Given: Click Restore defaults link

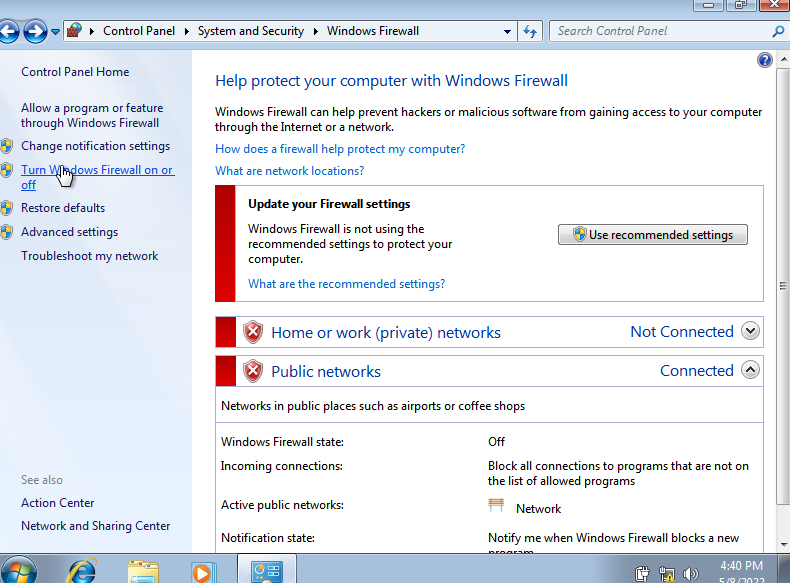Looking at the screenshot, I should pos(63,208).
